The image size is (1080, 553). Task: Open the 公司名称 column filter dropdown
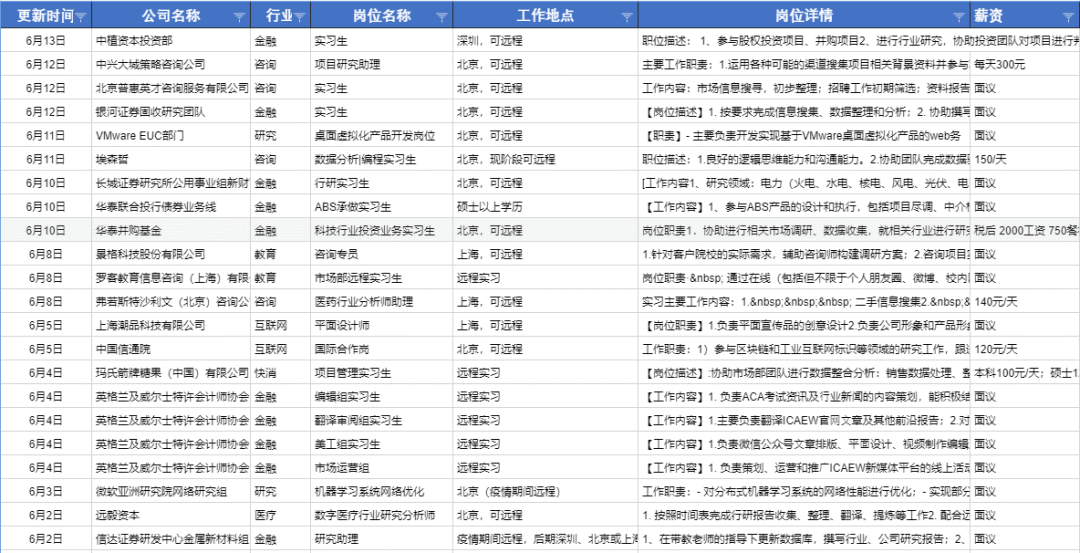pyautogui.click(x=239, y=17)
